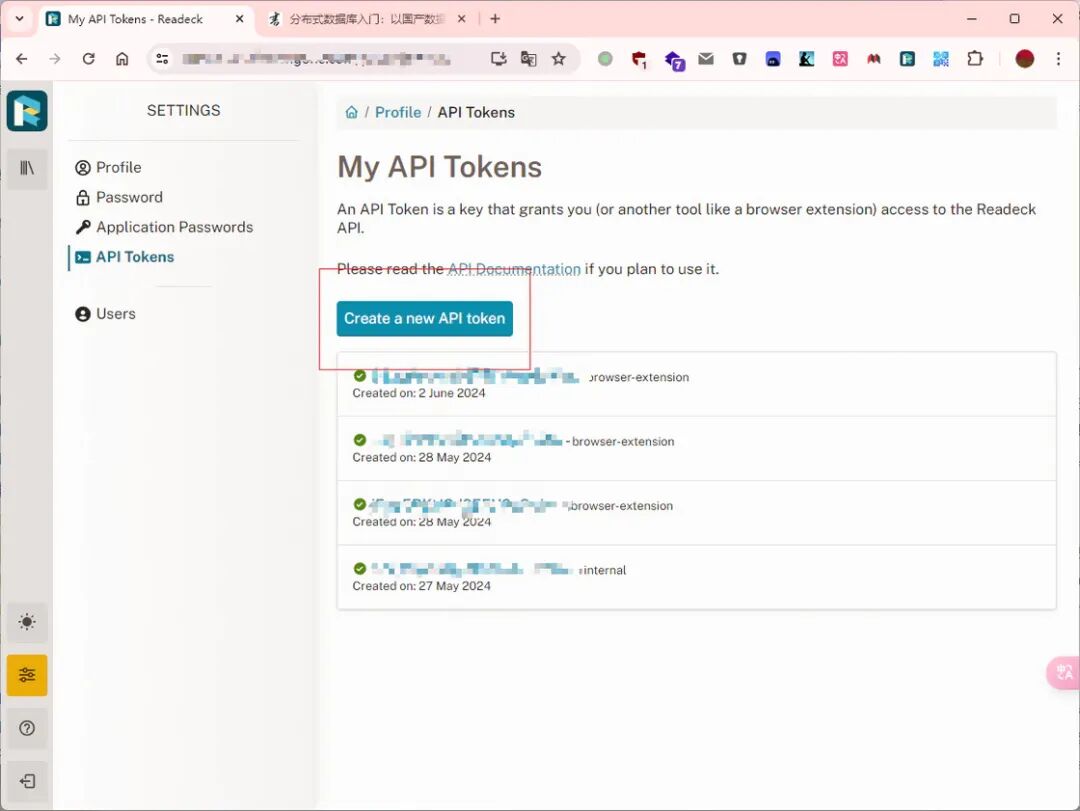The height and width of the screenshot is (811, 1080).
Task: Select API Tokens in settings menu
Action: pyautogui.click(x=125, y=257)
